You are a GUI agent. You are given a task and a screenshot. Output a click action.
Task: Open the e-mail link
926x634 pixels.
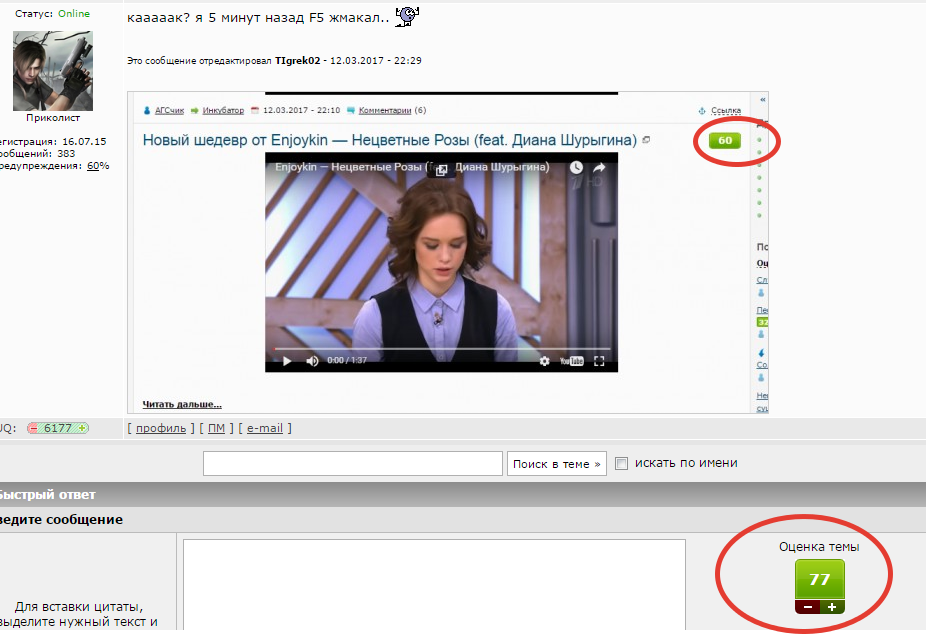265,429
